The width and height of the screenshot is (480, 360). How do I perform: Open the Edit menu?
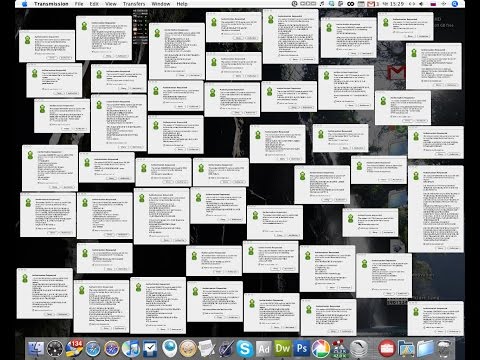[x=94, y=4]
